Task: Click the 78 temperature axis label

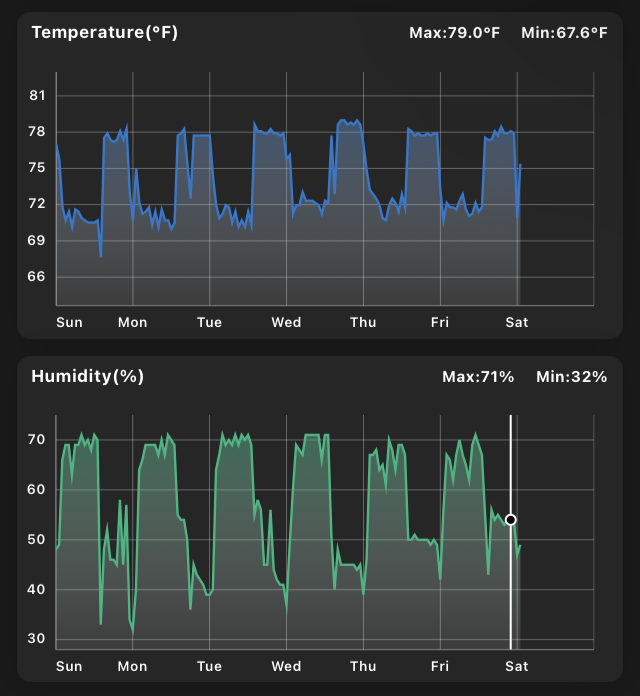Action: pos(37,132)
